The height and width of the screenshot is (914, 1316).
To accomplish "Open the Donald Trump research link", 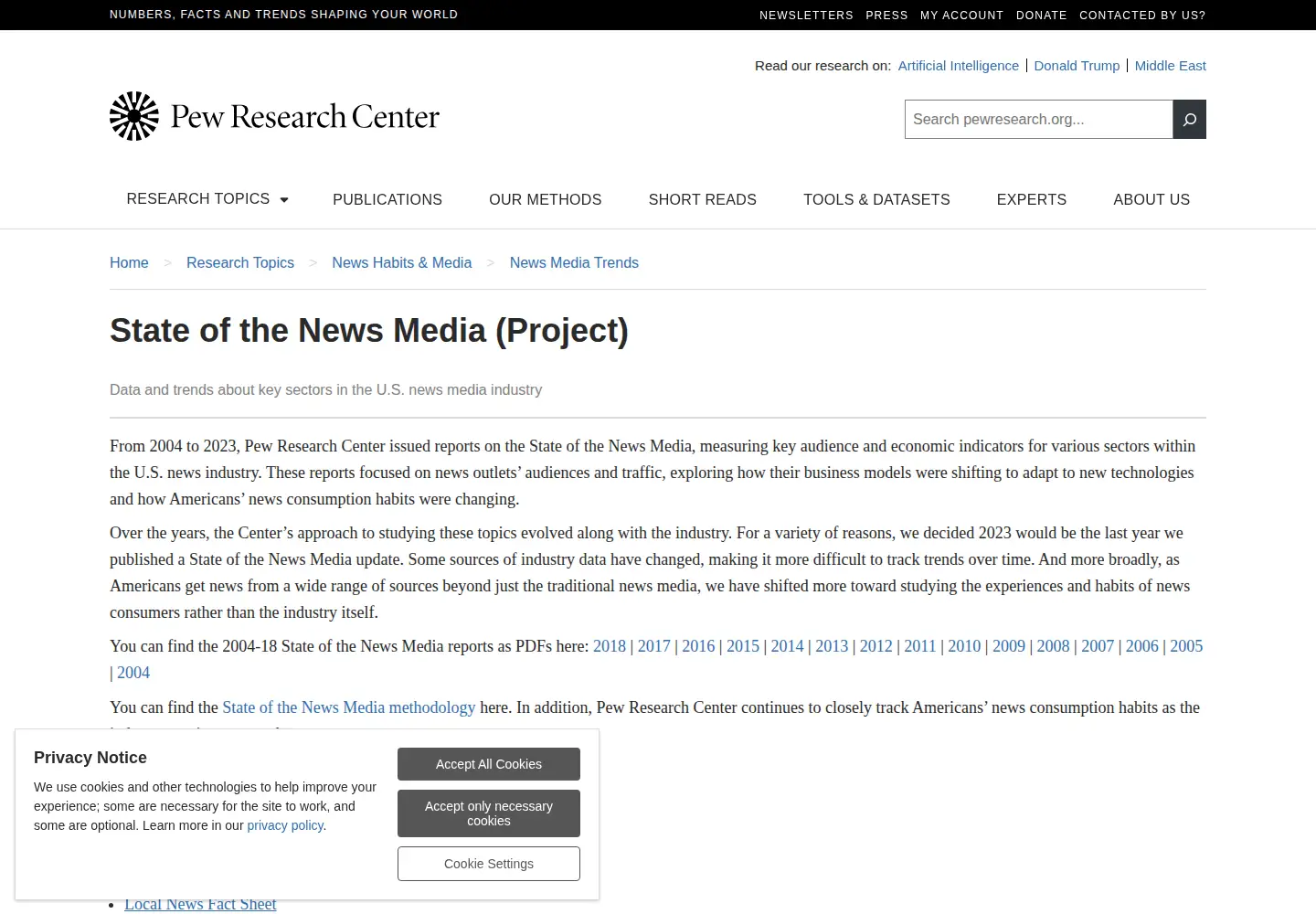I will click(1077, 66).
